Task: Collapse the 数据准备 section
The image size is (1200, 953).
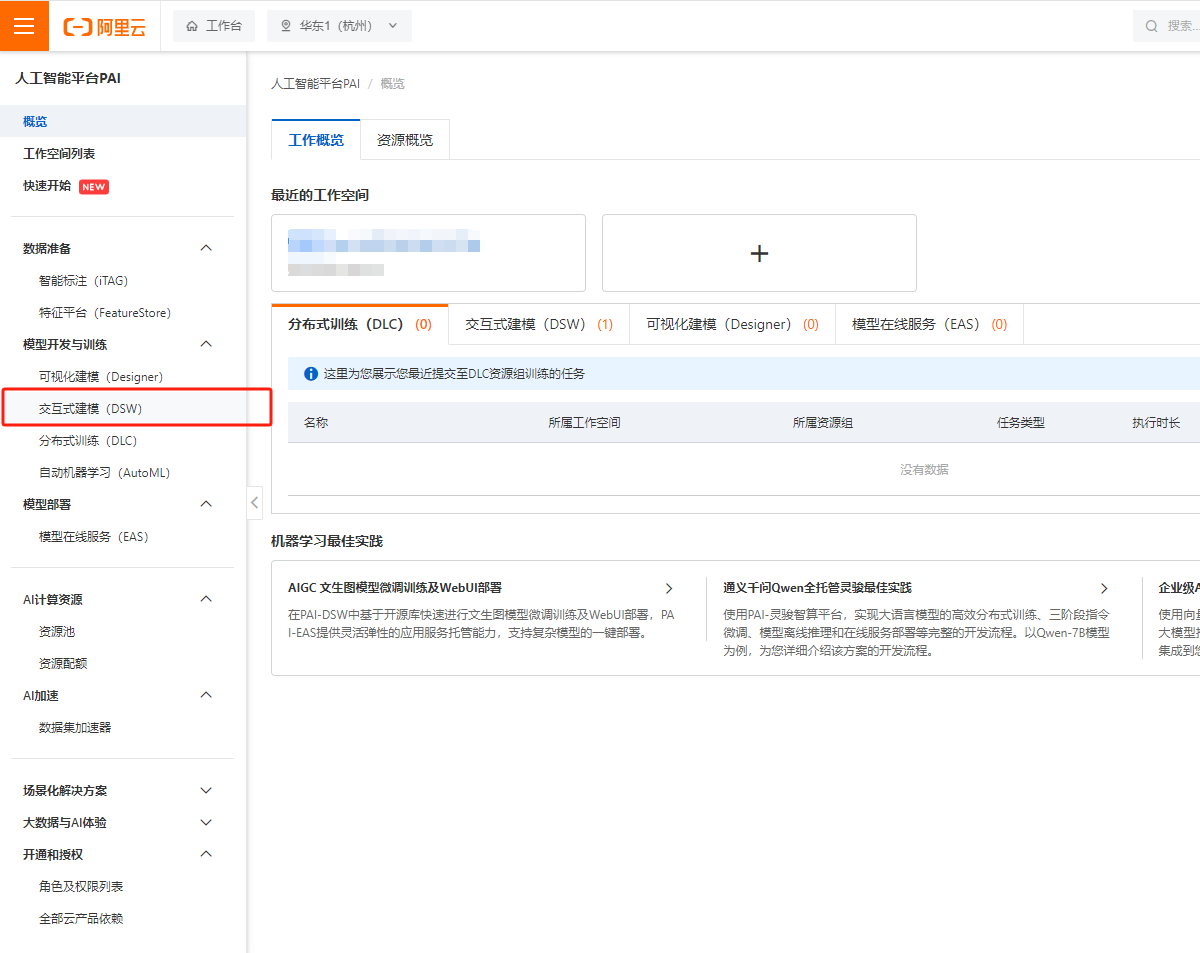Action: pos(206,248)
